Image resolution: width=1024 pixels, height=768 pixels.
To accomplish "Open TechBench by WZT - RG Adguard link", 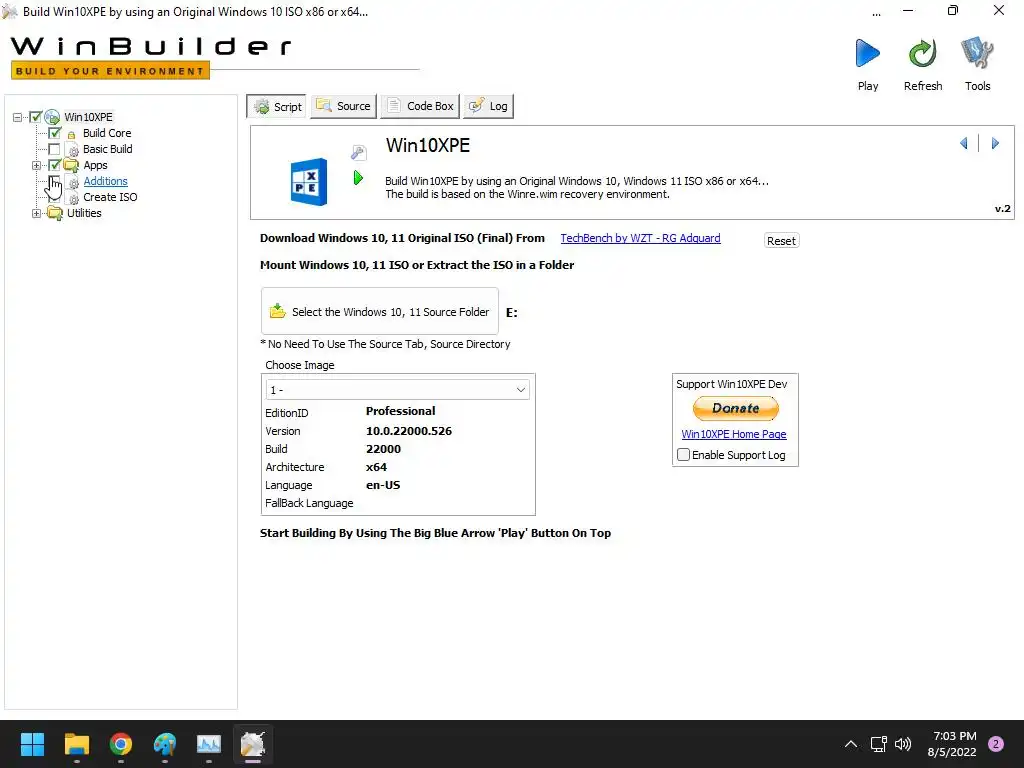I will coord(640,238).
